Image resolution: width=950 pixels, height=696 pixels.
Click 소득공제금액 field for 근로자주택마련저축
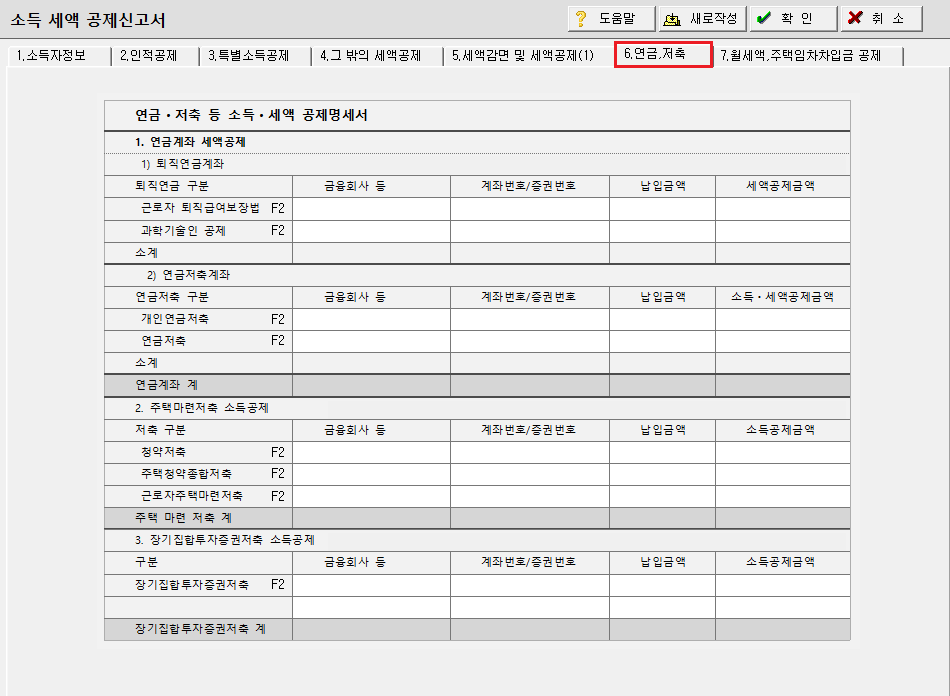pyautogui.click(x=783, y=497)
